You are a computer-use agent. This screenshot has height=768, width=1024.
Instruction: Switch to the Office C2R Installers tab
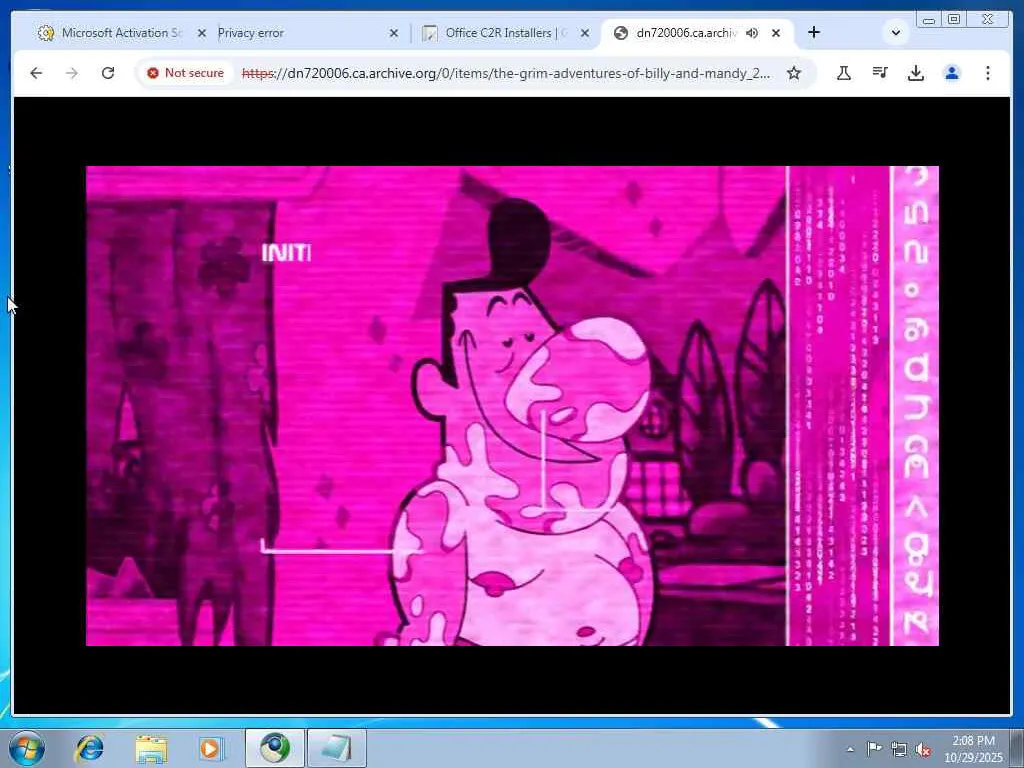point(506,33)
